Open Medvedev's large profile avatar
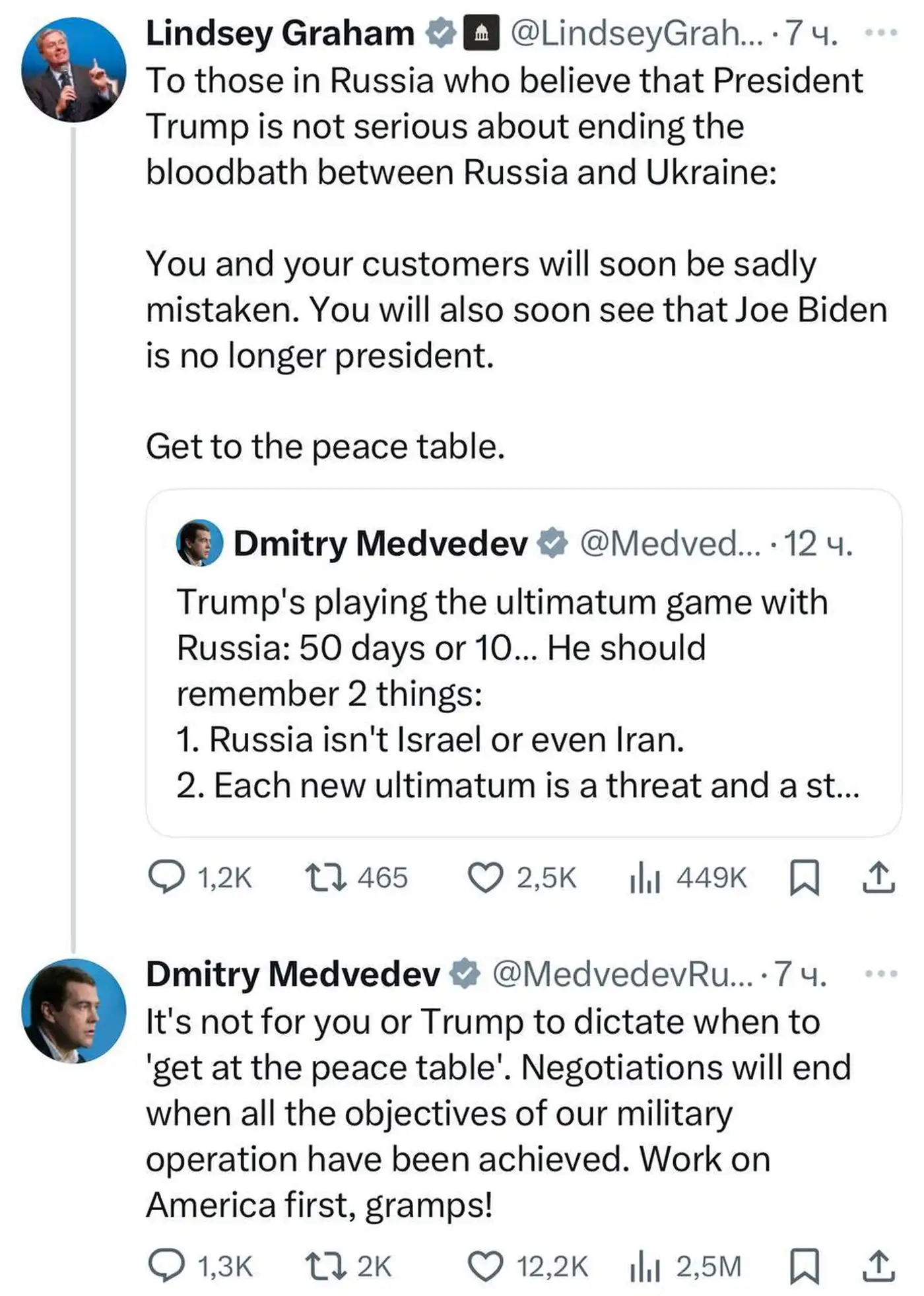This screenshot has width=924, height=1296. pos(74,1010)
